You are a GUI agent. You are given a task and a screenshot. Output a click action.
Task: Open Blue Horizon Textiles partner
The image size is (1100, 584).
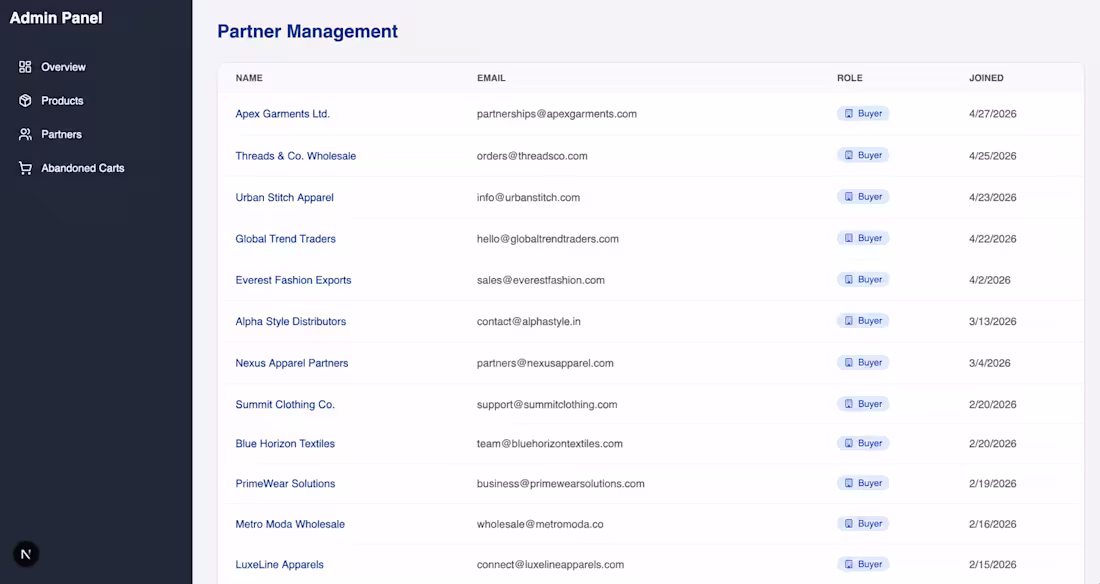(x=286, y=444)
